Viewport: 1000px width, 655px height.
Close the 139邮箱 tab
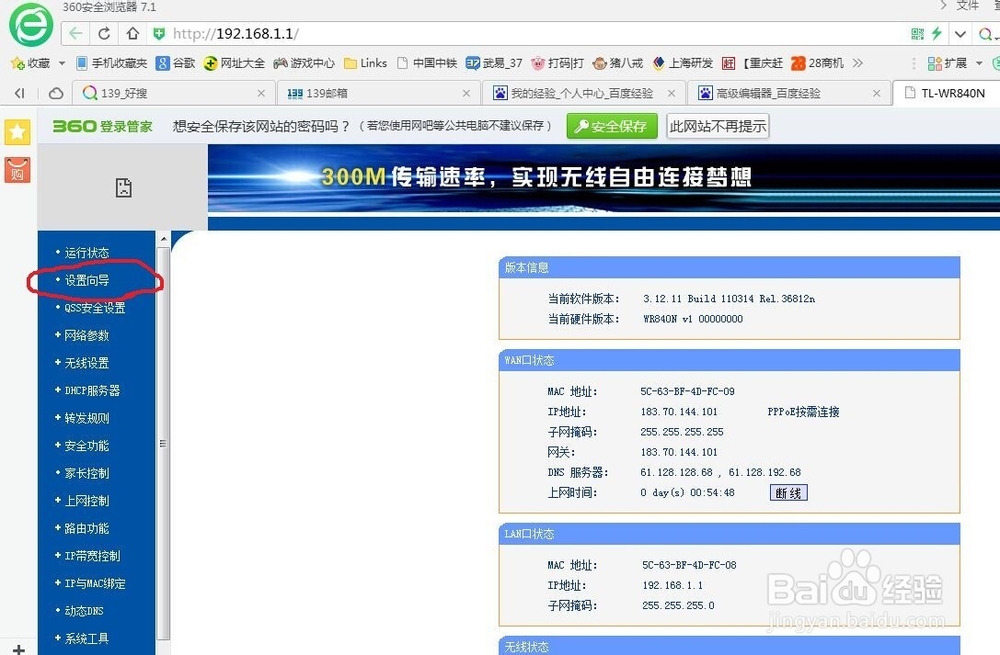pos(466,93)
